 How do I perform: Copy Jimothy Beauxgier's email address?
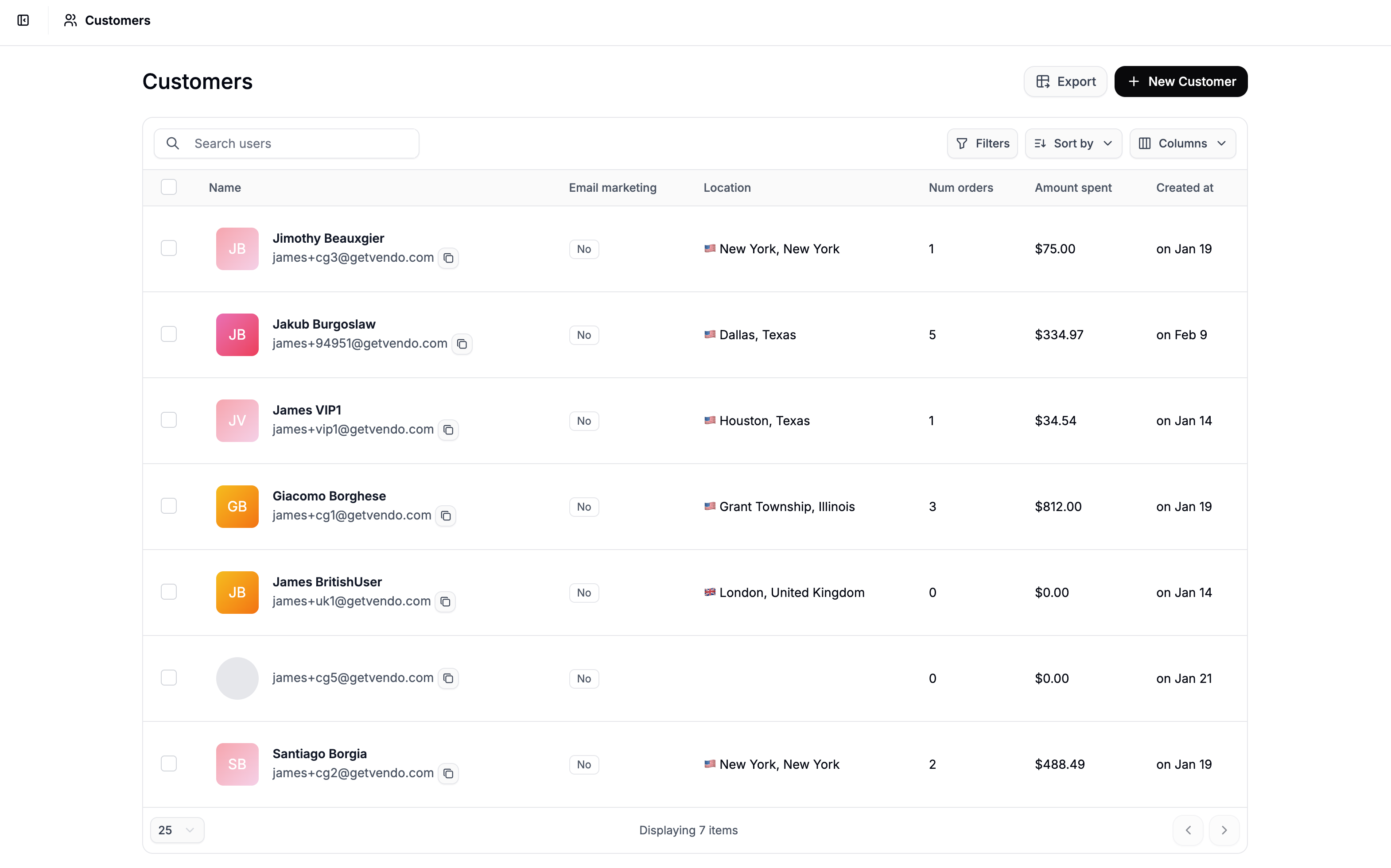448,258
